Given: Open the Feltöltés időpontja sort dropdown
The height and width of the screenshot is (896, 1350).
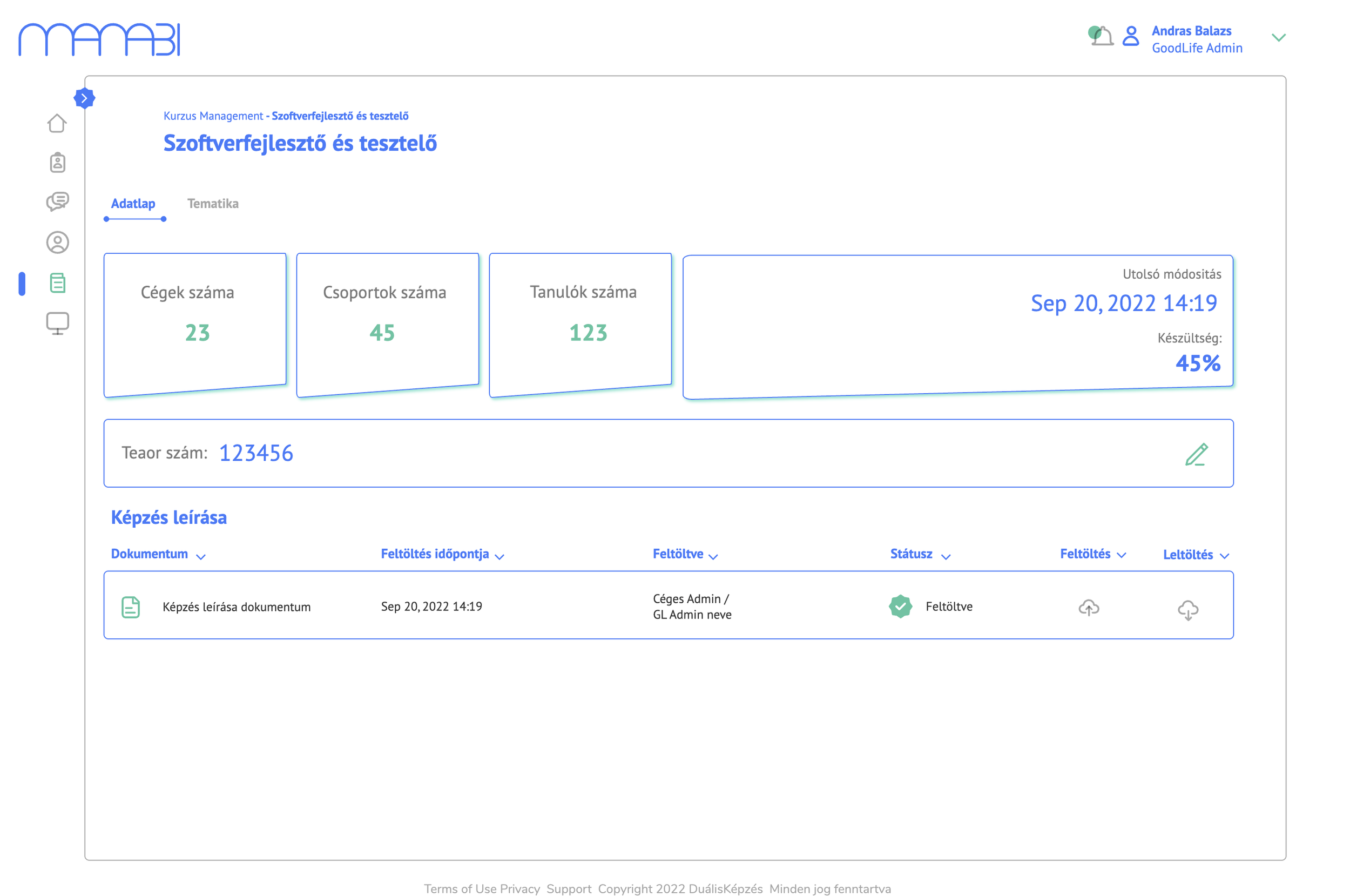Looking at the screenshot, I should click(500, 556).
